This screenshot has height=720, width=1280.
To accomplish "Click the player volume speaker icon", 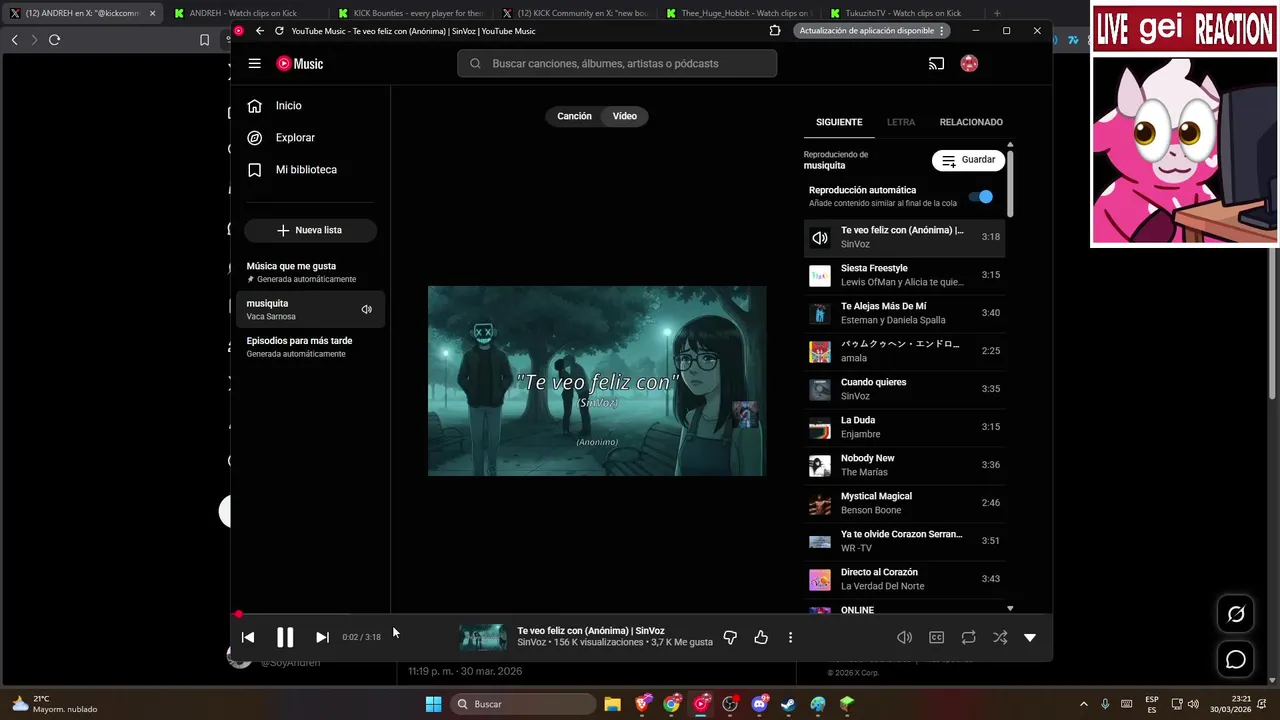I will 904,637.
